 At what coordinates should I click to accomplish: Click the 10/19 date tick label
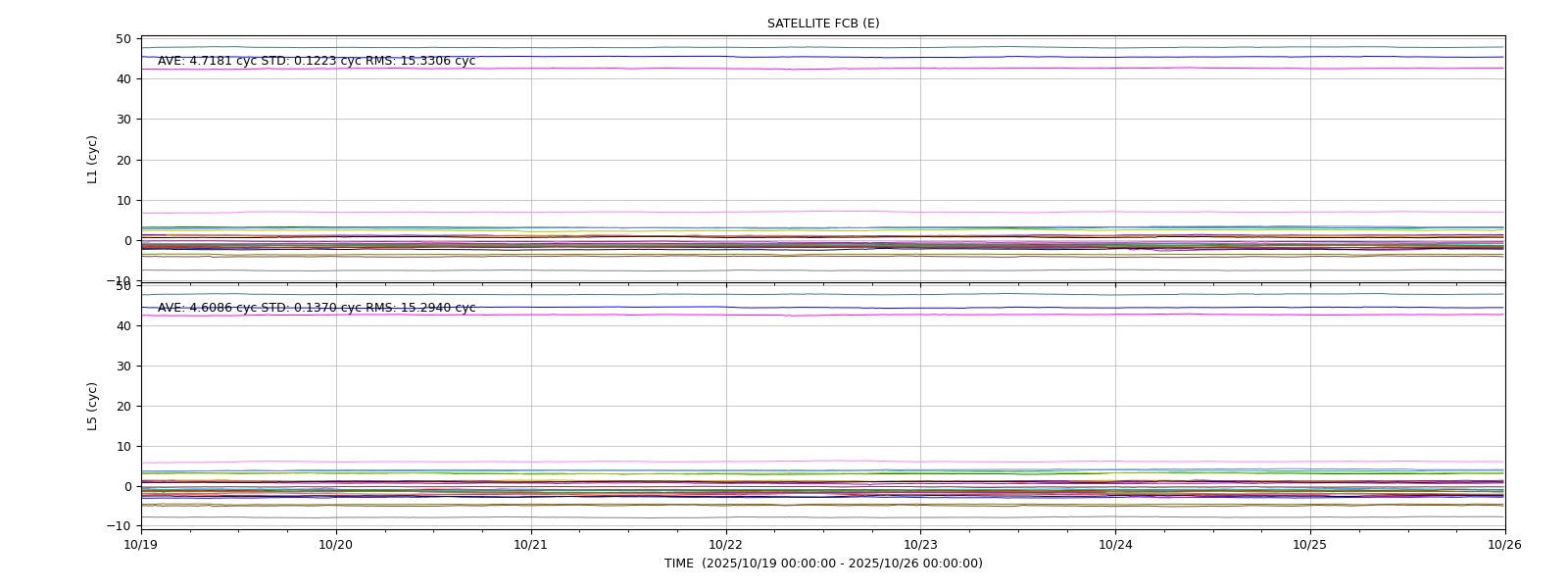141,545
